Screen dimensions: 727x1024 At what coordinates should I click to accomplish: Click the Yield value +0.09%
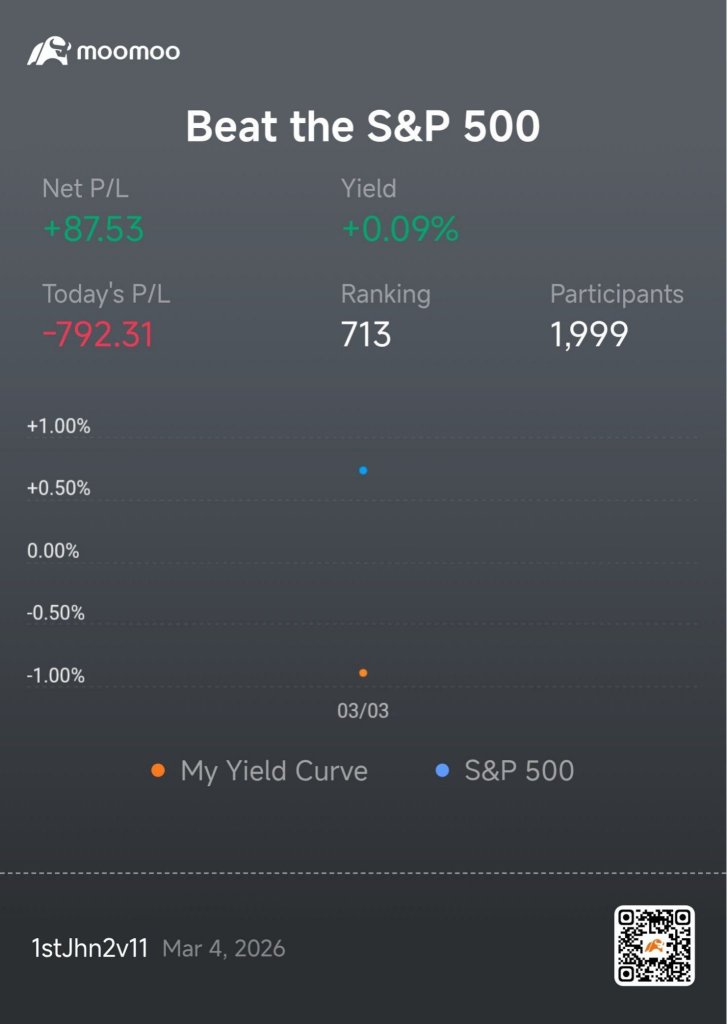400,229
